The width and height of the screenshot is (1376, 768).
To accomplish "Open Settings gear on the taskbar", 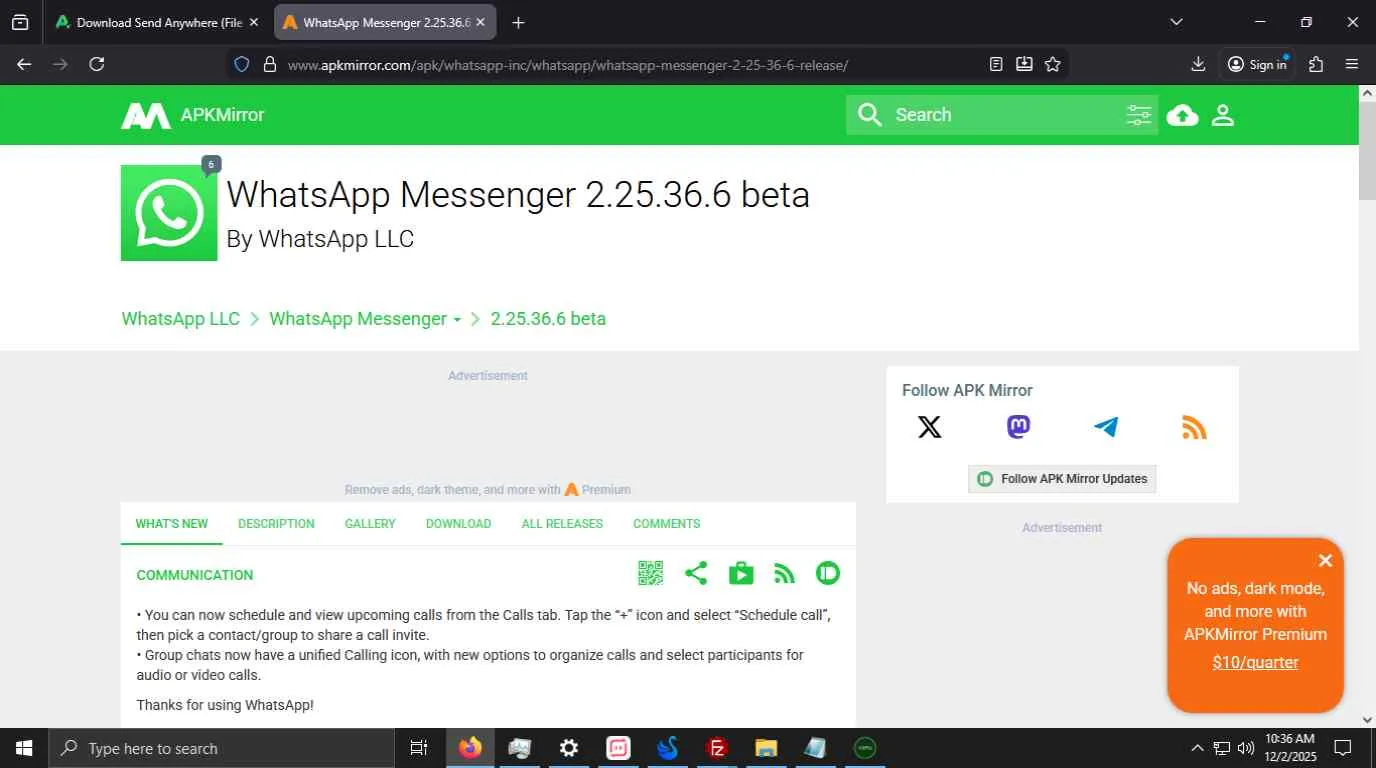I will 569,748.
